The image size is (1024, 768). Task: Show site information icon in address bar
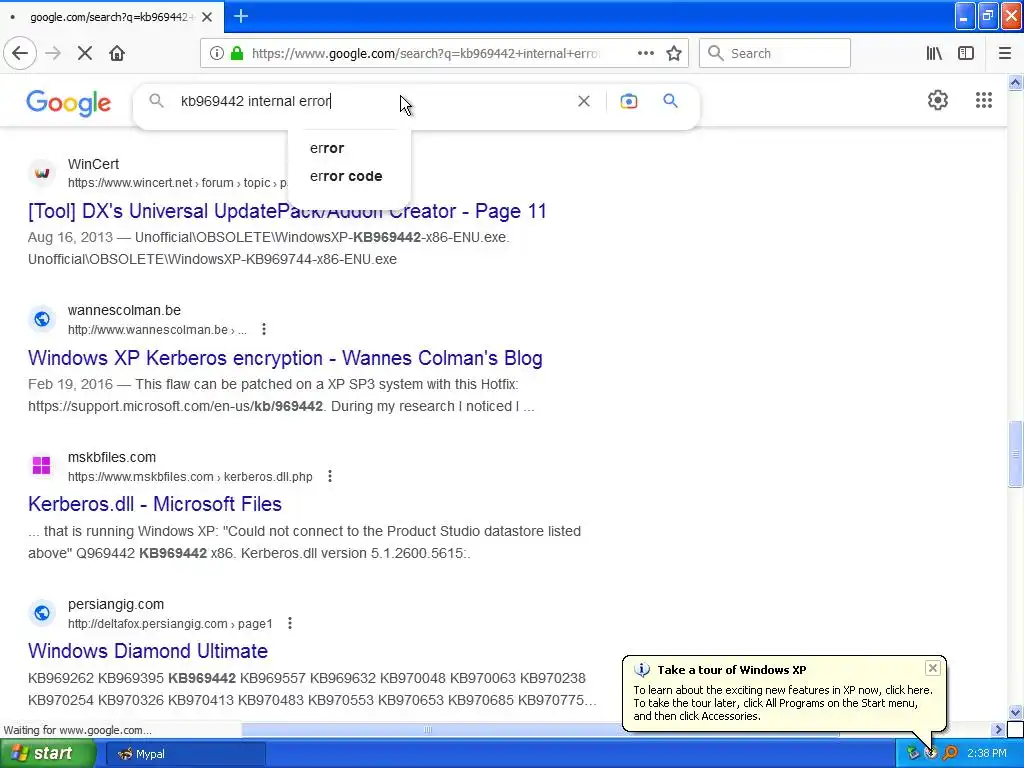click(217, 54)
